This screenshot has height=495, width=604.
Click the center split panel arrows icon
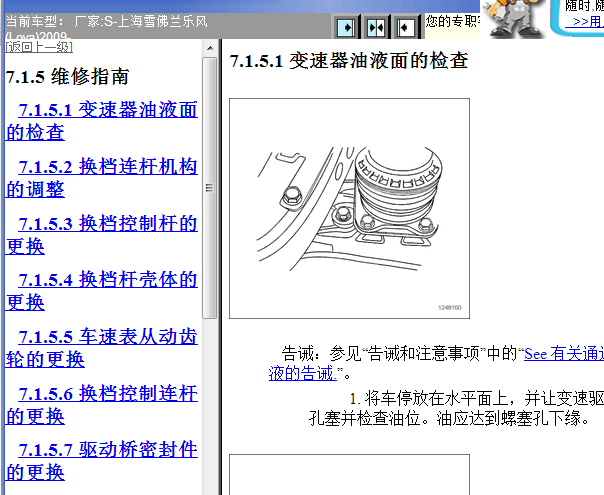(x=376, y=27)
